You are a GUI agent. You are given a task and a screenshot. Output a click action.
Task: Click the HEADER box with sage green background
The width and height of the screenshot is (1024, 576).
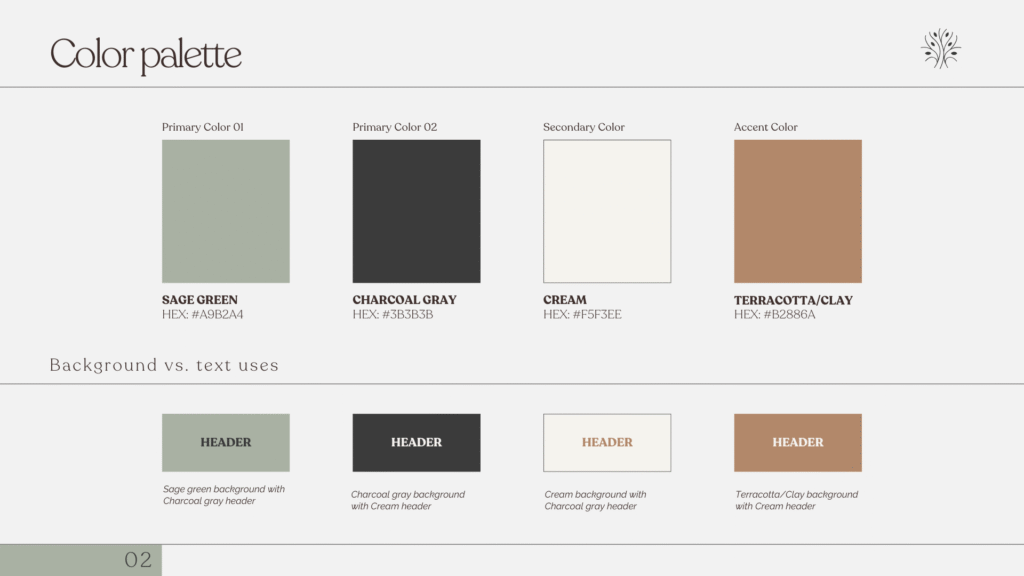click(226, 443)
